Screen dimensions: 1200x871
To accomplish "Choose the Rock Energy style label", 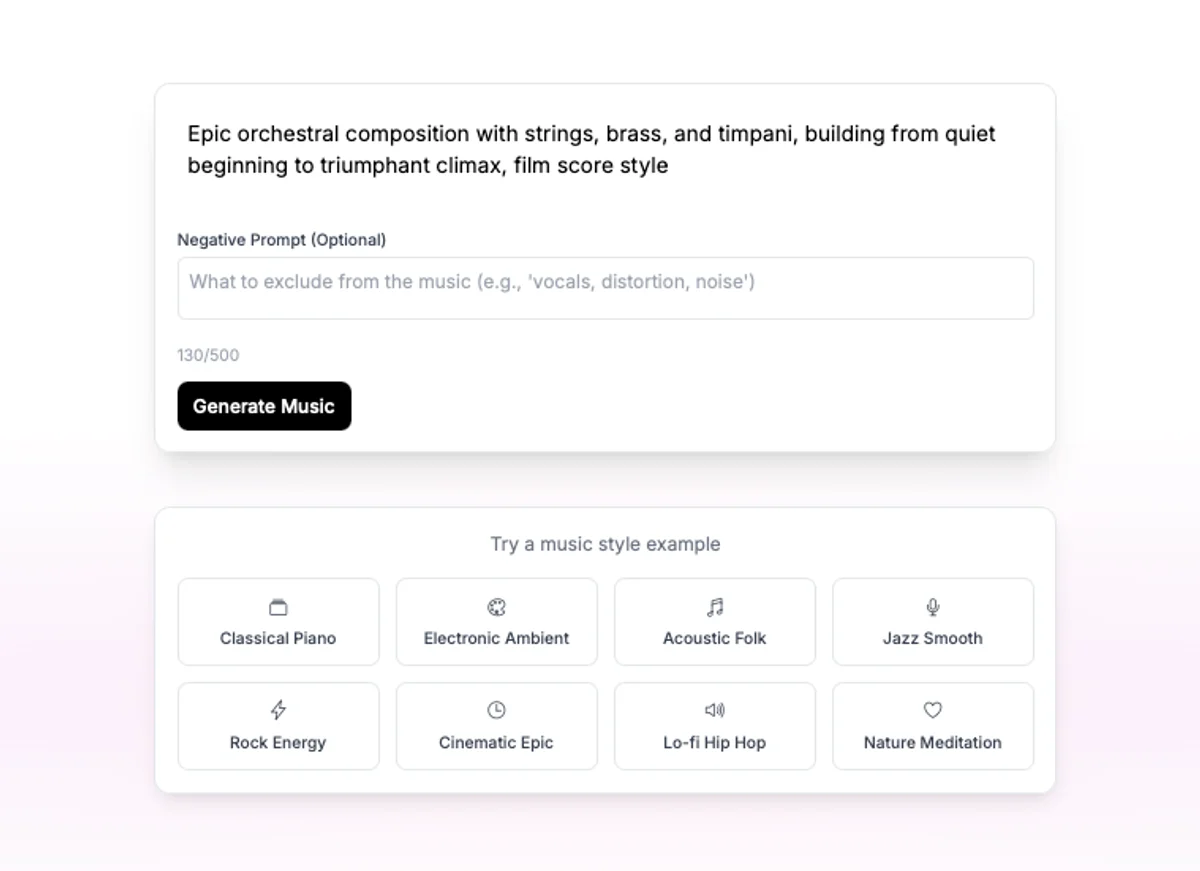I will coord(278,742).
